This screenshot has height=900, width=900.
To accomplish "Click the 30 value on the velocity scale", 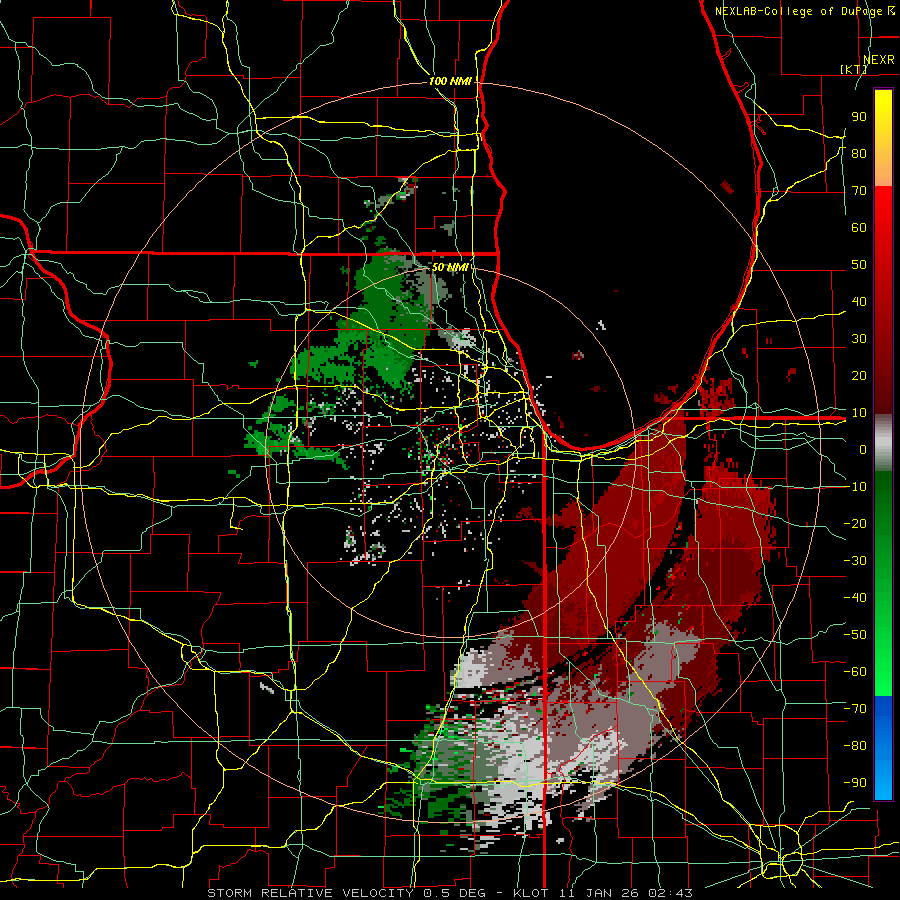I will coord(859,339).
